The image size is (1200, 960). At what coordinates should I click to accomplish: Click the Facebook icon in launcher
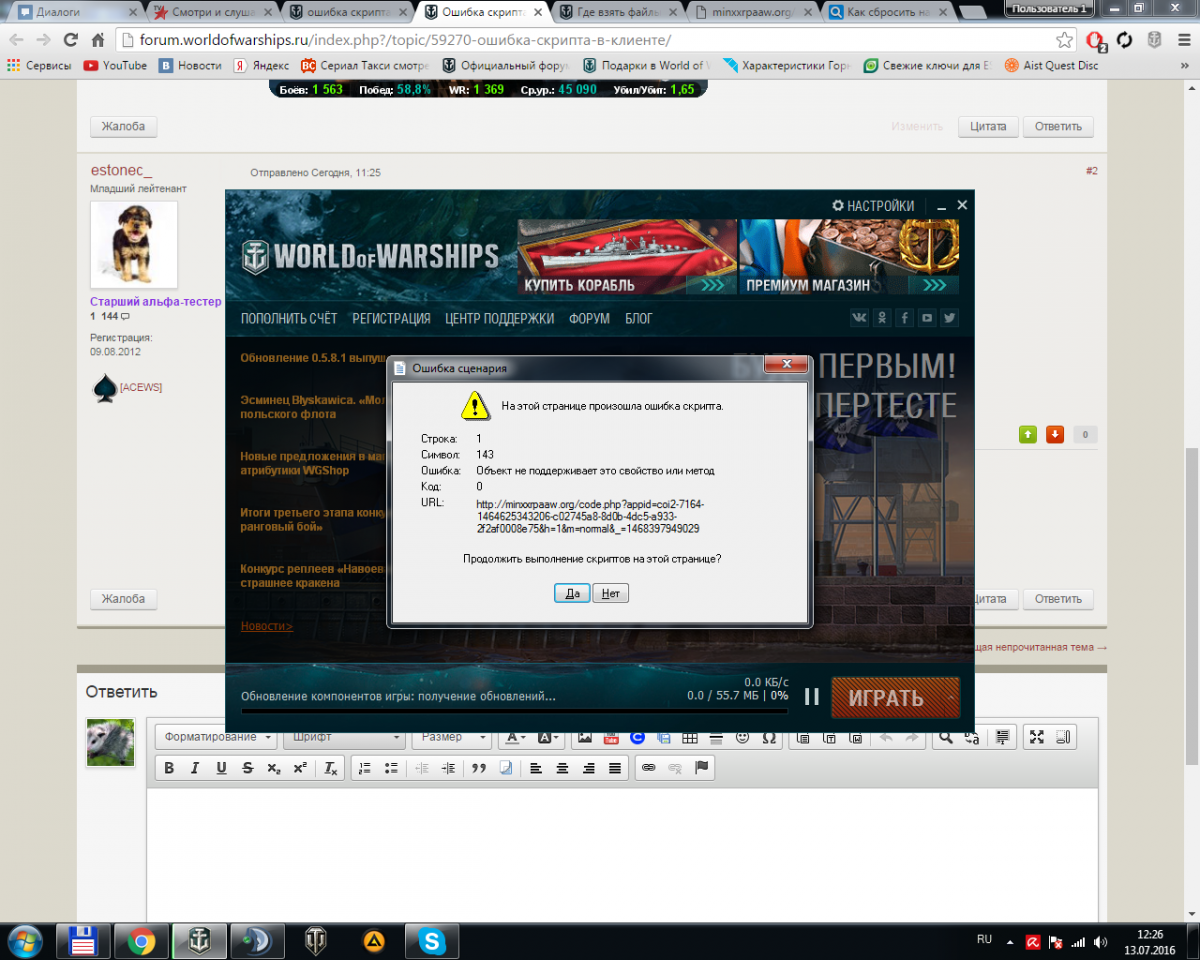[x=904, y=318]
